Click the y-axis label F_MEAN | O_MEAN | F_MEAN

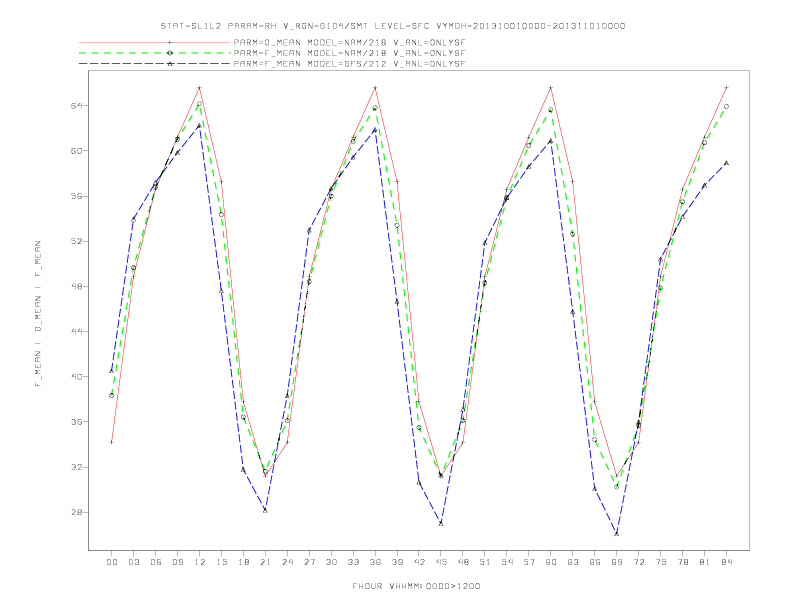point(38,314)
